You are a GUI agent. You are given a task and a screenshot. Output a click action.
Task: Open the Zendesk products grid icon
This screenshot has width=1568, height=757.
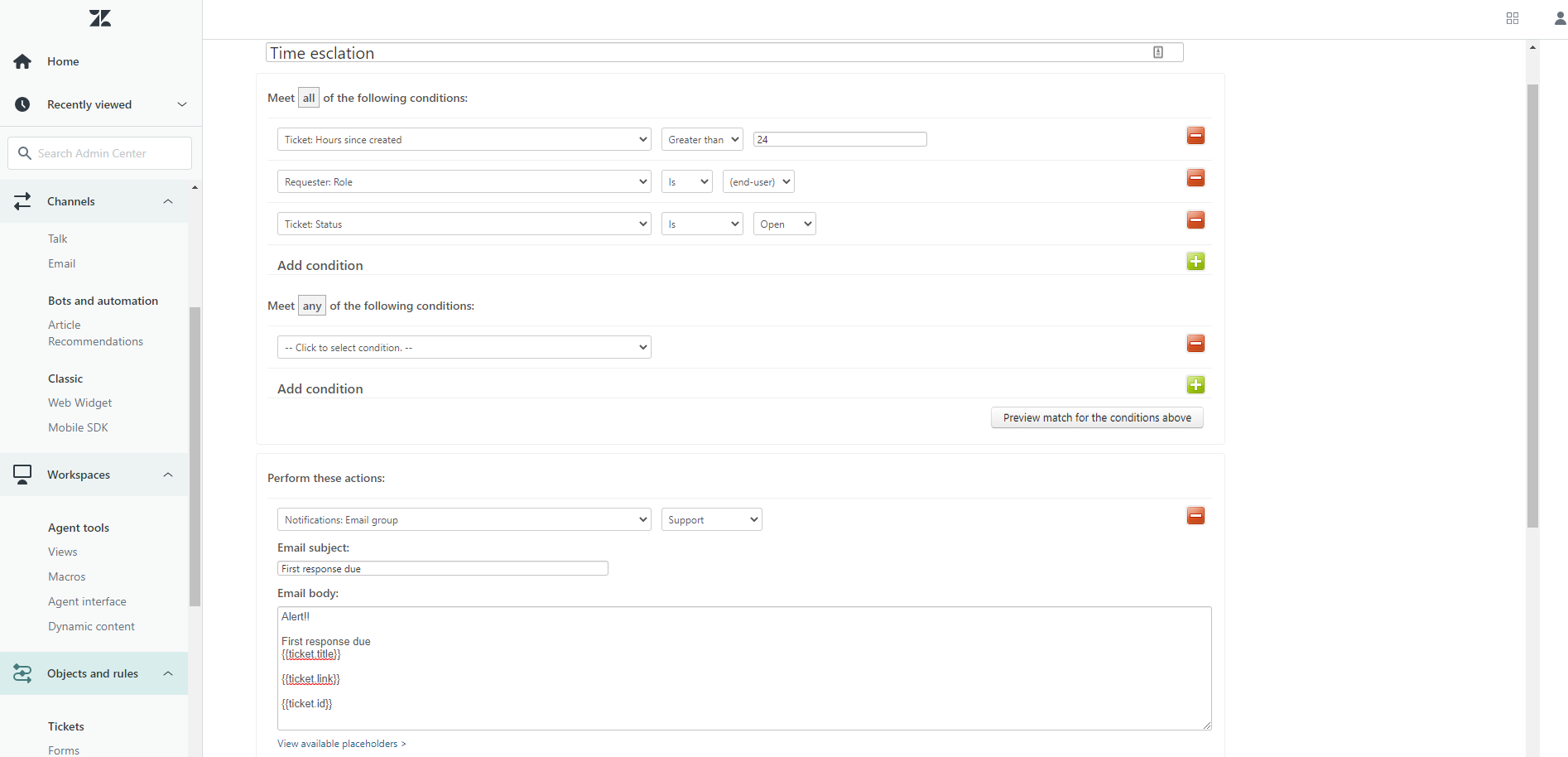pyautogui.click(x=1513, y=18)
